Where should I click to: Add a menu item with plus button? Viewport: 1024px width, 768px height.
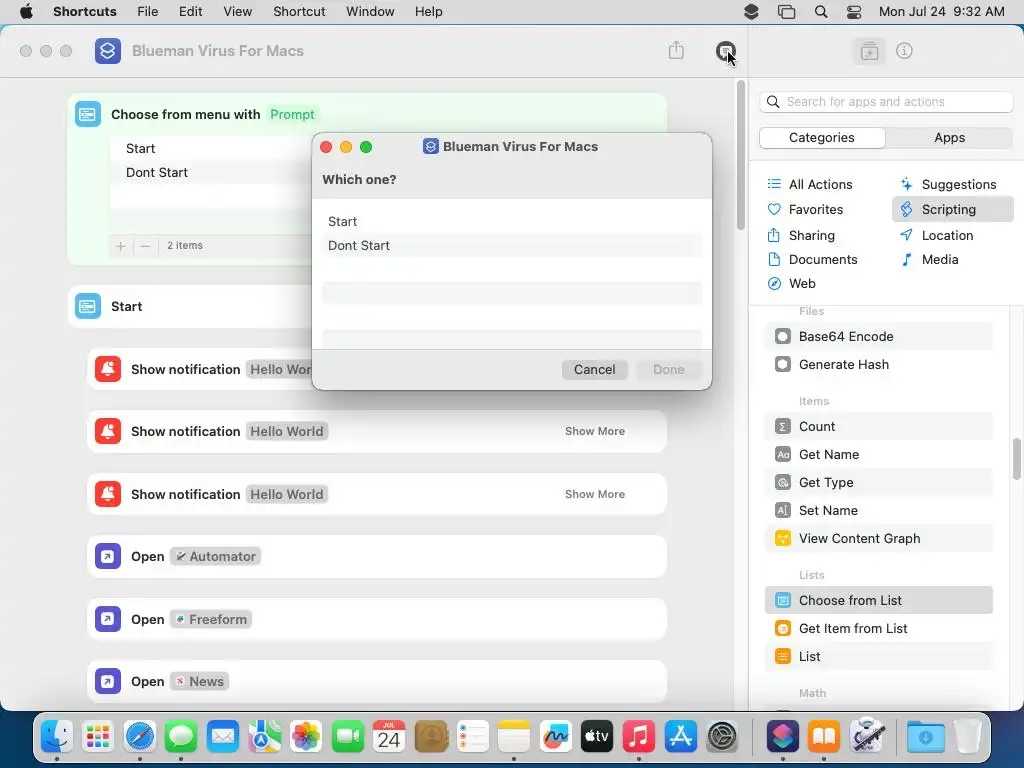click(121, 246)
